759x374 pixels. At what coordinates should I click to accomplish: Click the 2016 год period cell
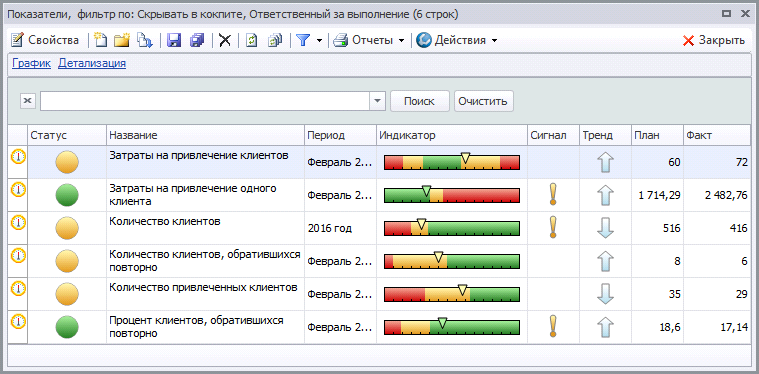click(x=340, y=228)
